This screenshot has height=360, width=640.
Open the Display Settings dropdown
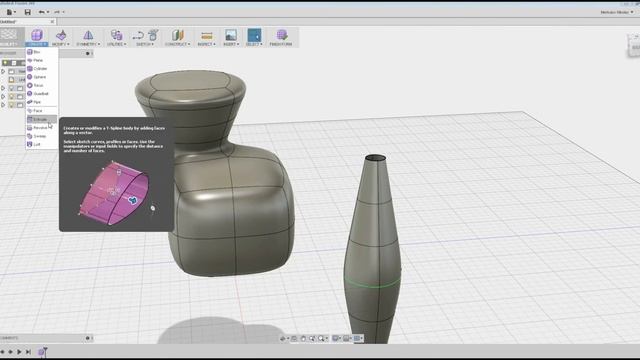336,338
